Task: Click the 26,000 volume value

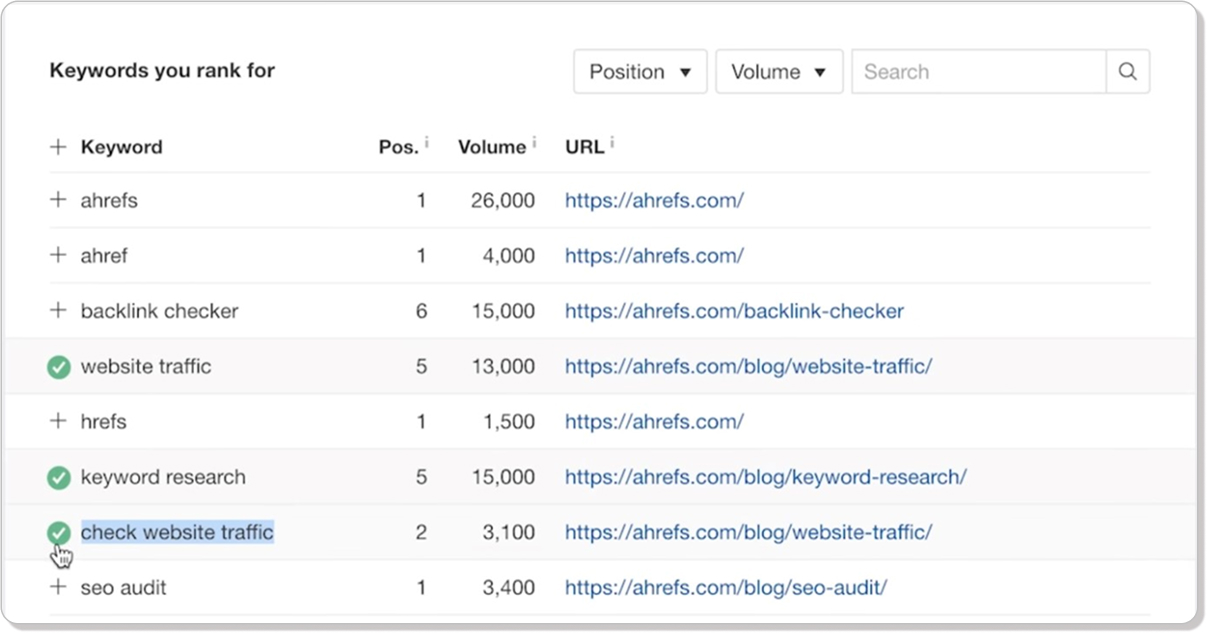Action: (503, 200)
